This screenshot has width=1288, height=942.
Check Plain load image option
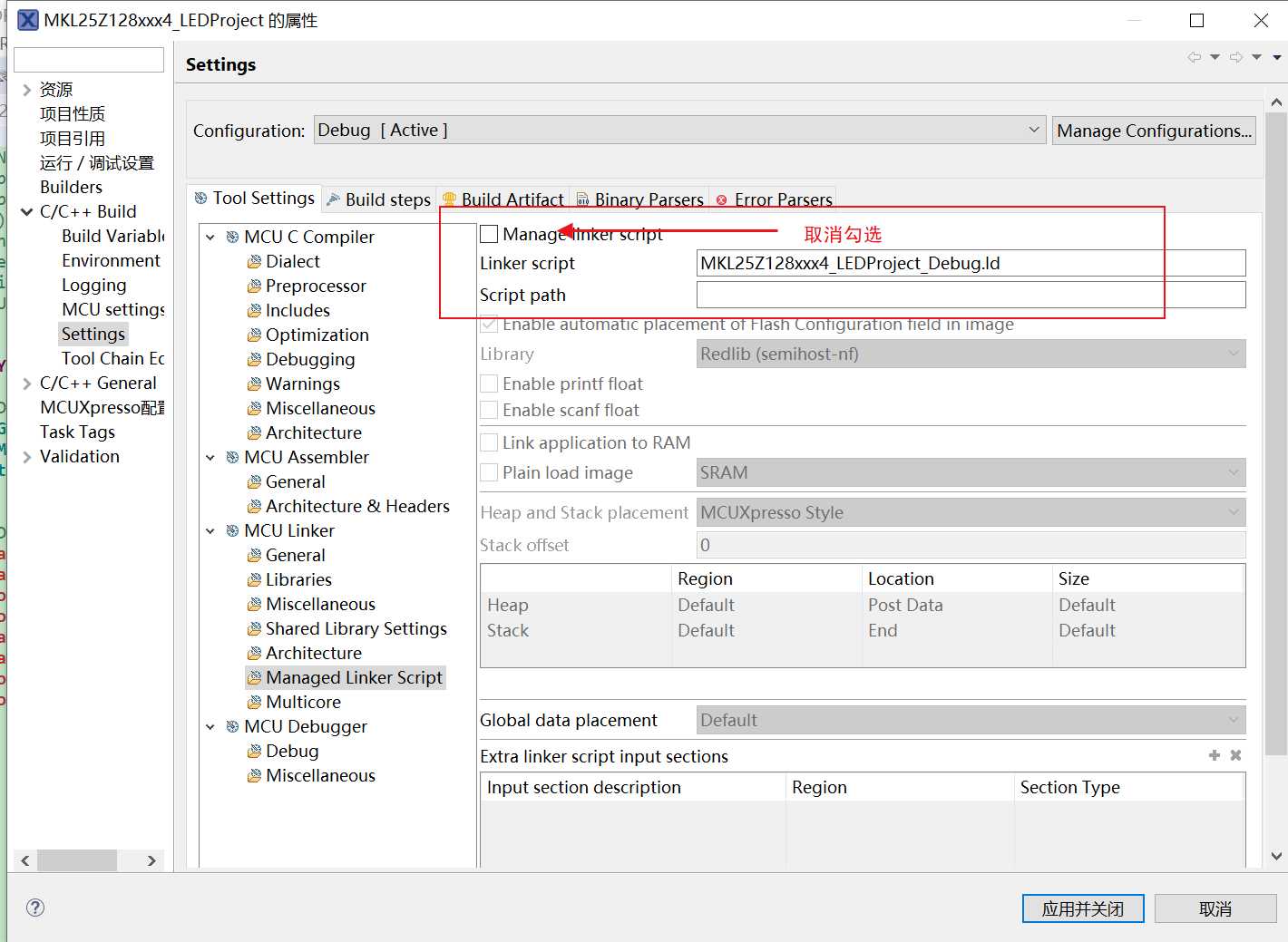(489, 472)
